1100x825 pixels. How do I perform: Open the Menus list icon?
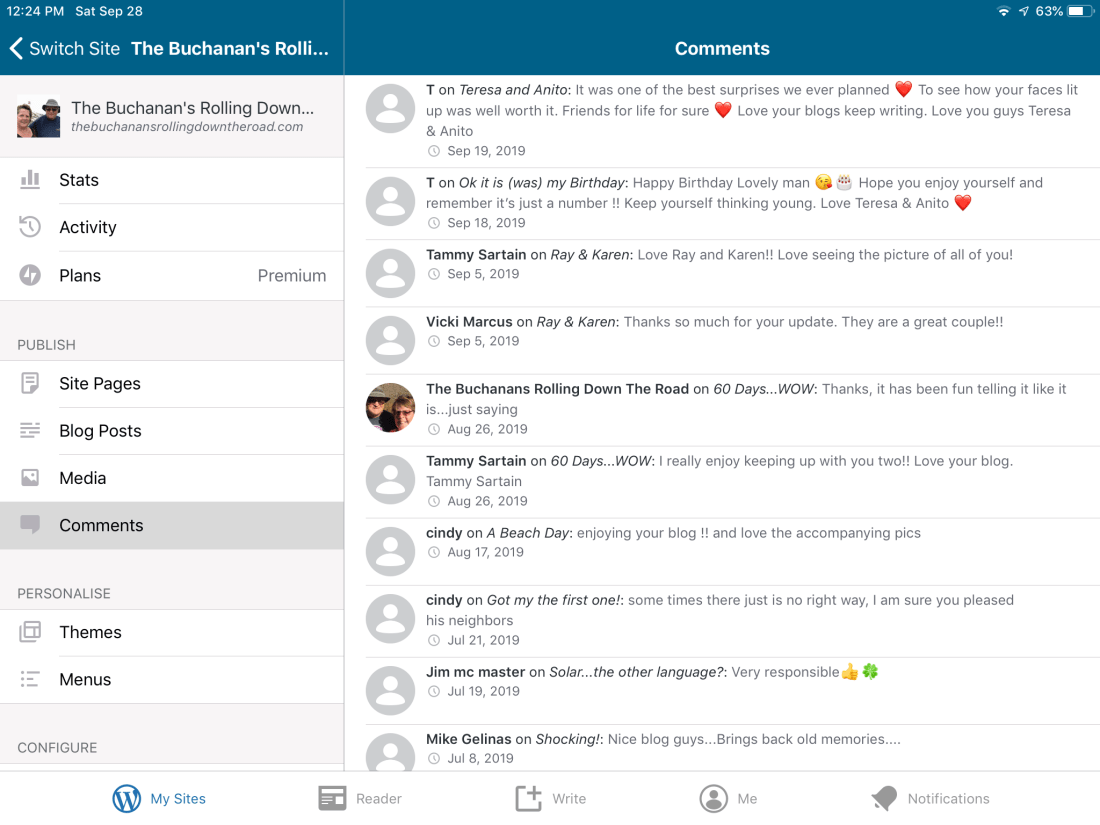30,679
